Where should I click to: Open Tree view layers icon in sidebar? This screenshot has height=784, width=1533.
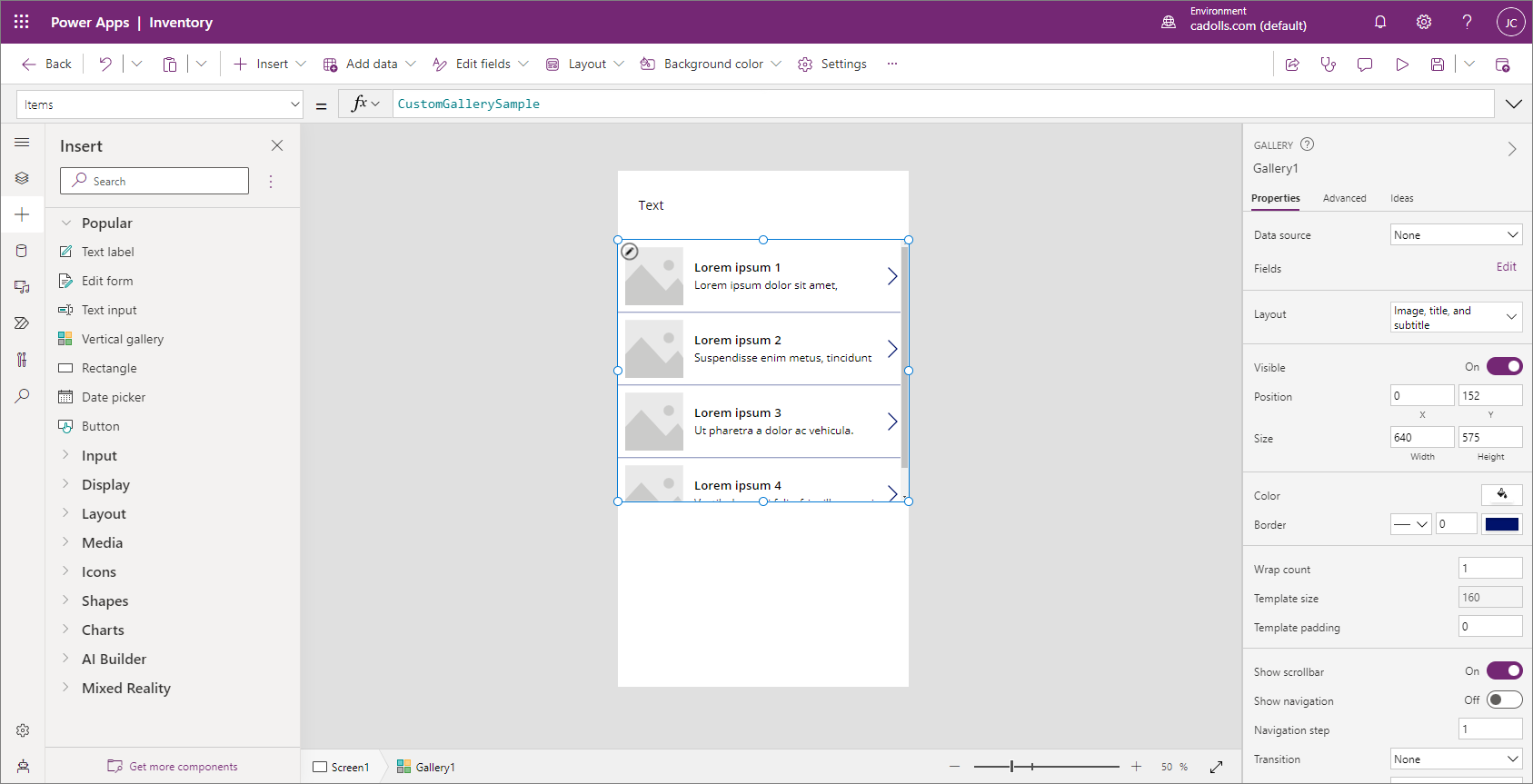click(23, 178)
